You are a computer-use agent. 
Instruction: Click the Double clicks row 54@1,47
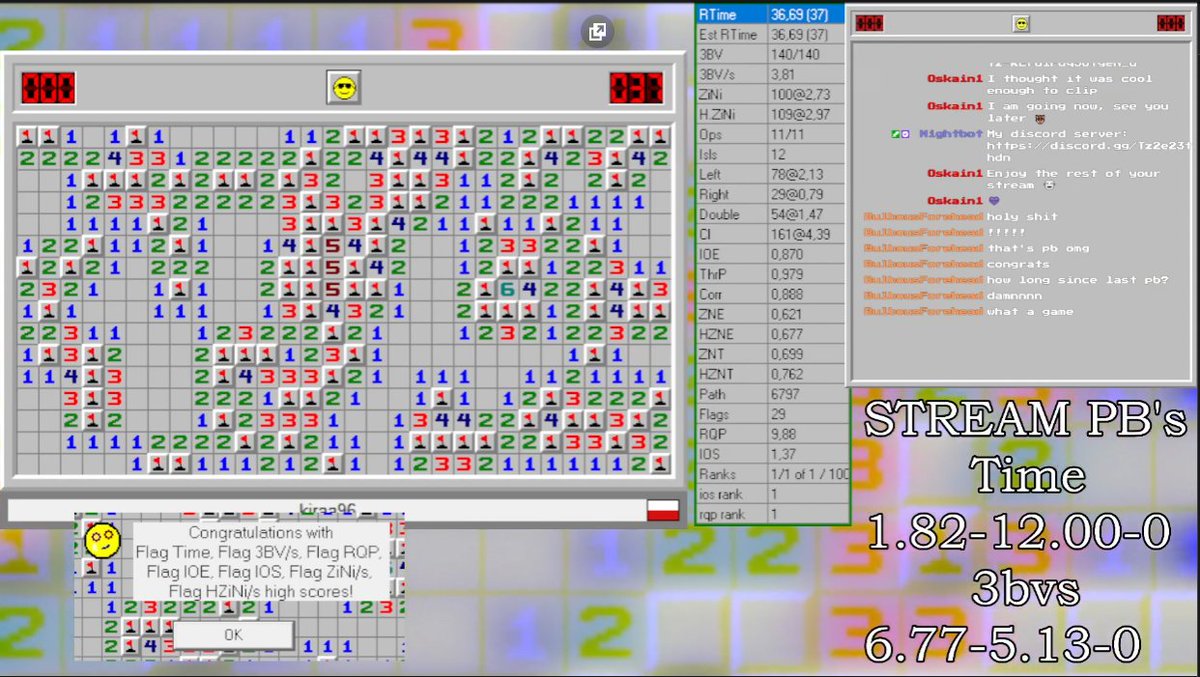click(771, 214)
